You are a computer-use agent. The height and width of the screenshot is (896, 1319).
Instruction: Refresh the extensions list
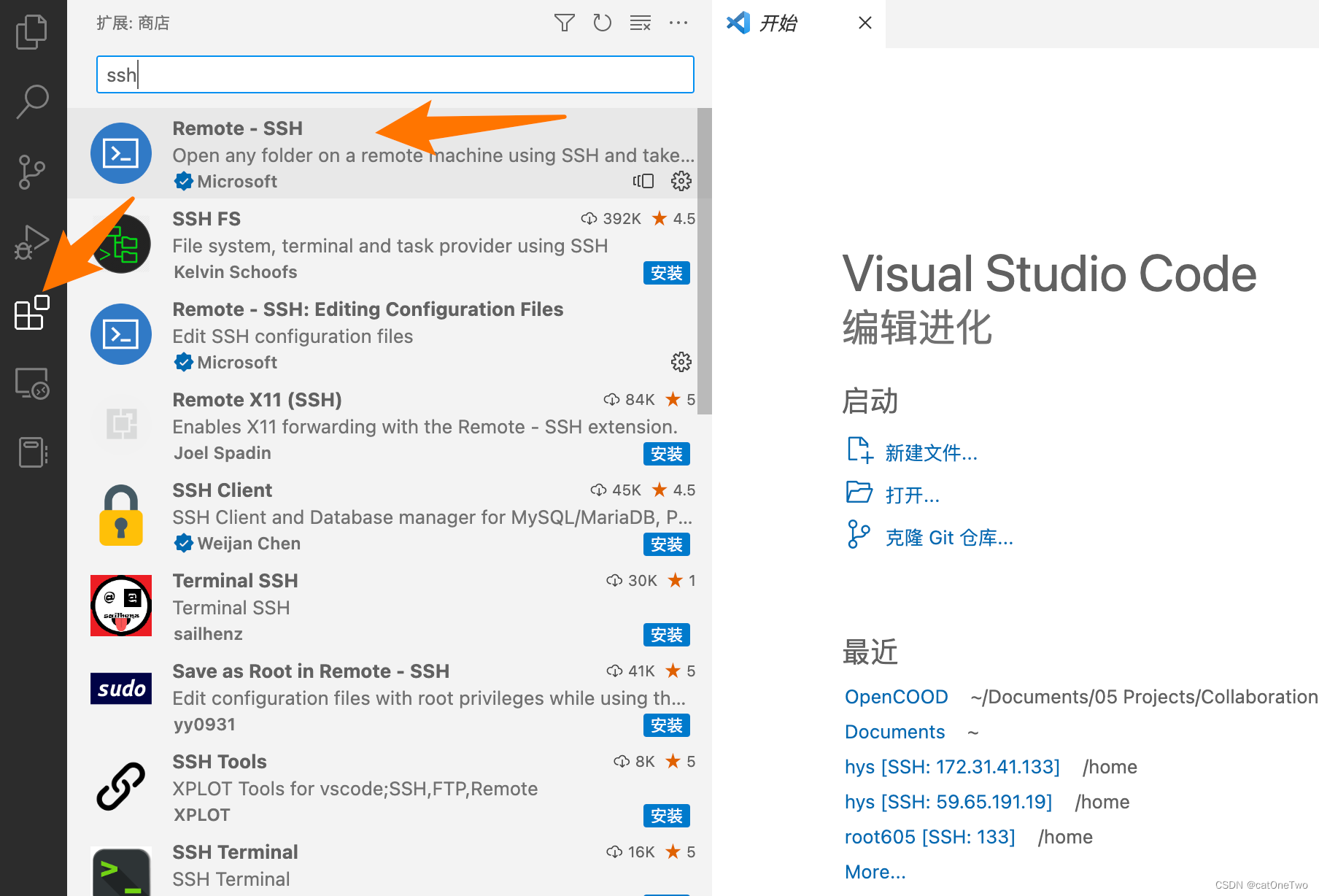pyautogui.click(x=602, y=23)
